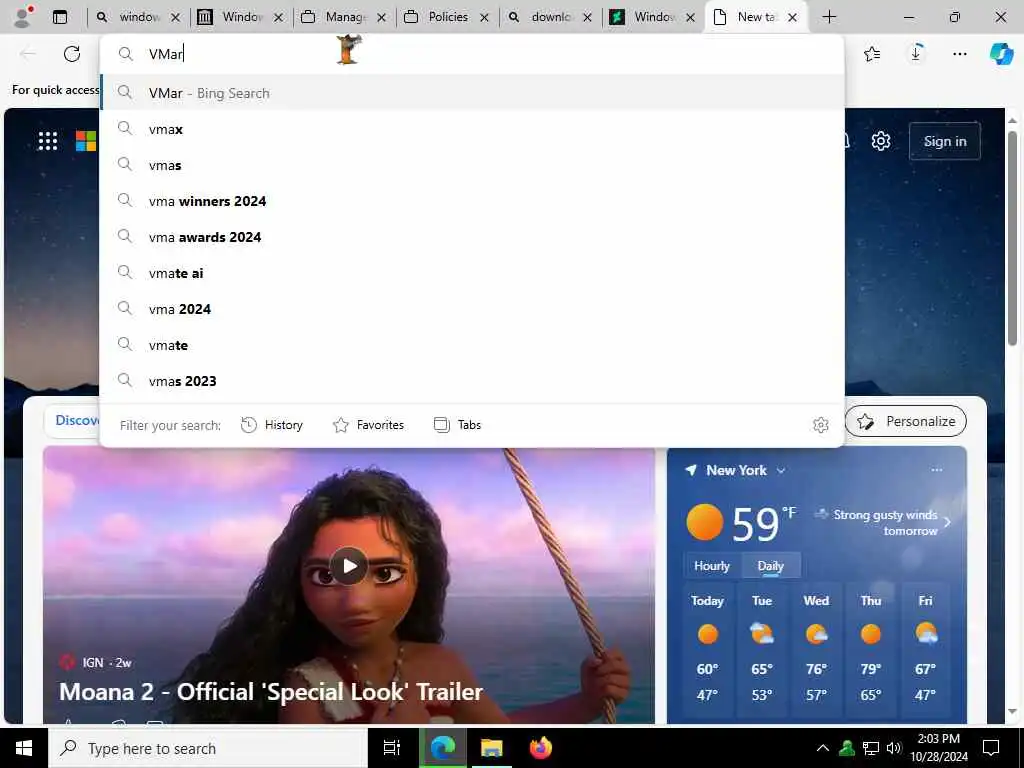Open weather card more options ellipsis
1024x768 pixels.
[936, 470]
